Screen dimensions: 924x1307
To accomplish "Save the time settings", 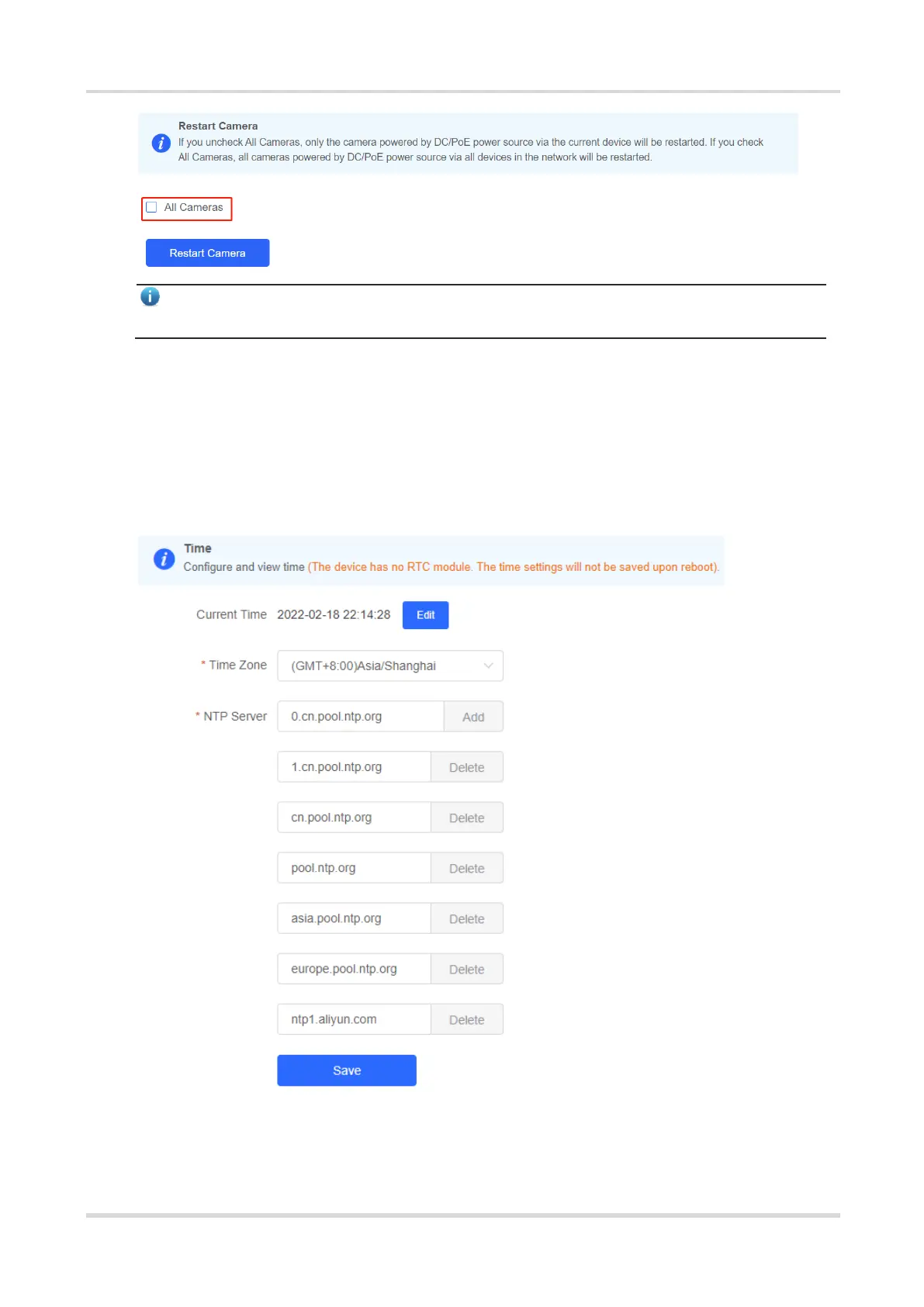I will (x=347, y=1070).
